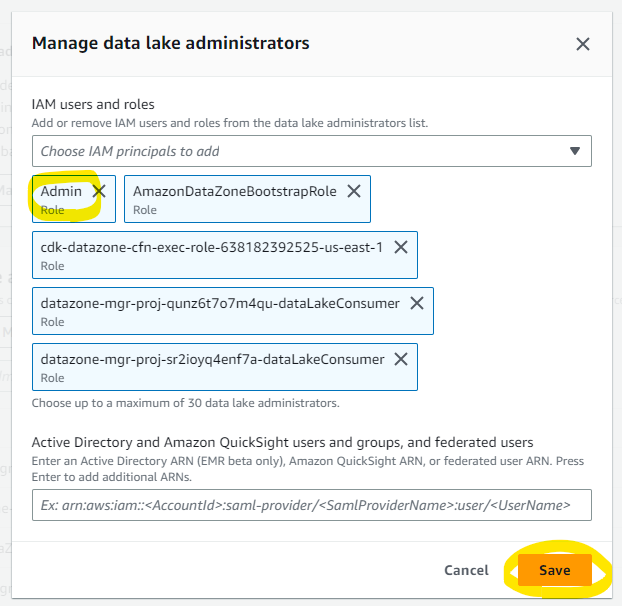Select datazone-mgr-proj-sr2ioyq4enf7a-dataLakeConsumer text

tap(212, 359)
